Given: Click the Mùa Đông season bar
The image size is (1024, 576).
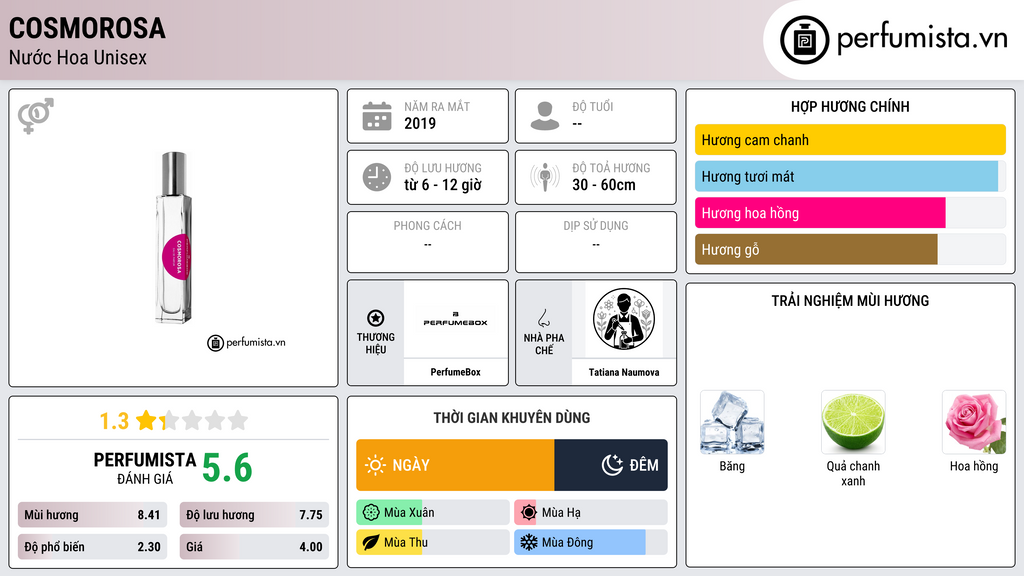Looking at the screenshot, I should pyautogui.click(x=590, y=542).
